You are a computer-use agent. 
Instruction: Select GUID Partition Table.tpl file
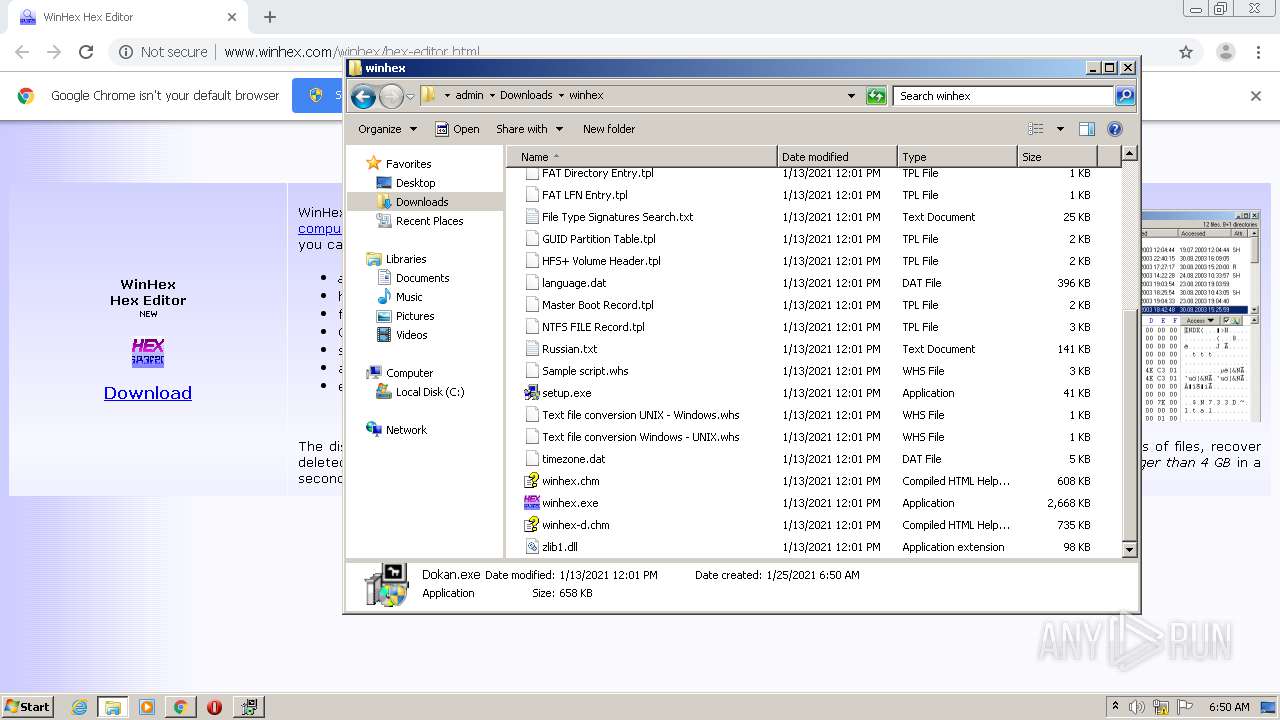(x=598, y=239)
